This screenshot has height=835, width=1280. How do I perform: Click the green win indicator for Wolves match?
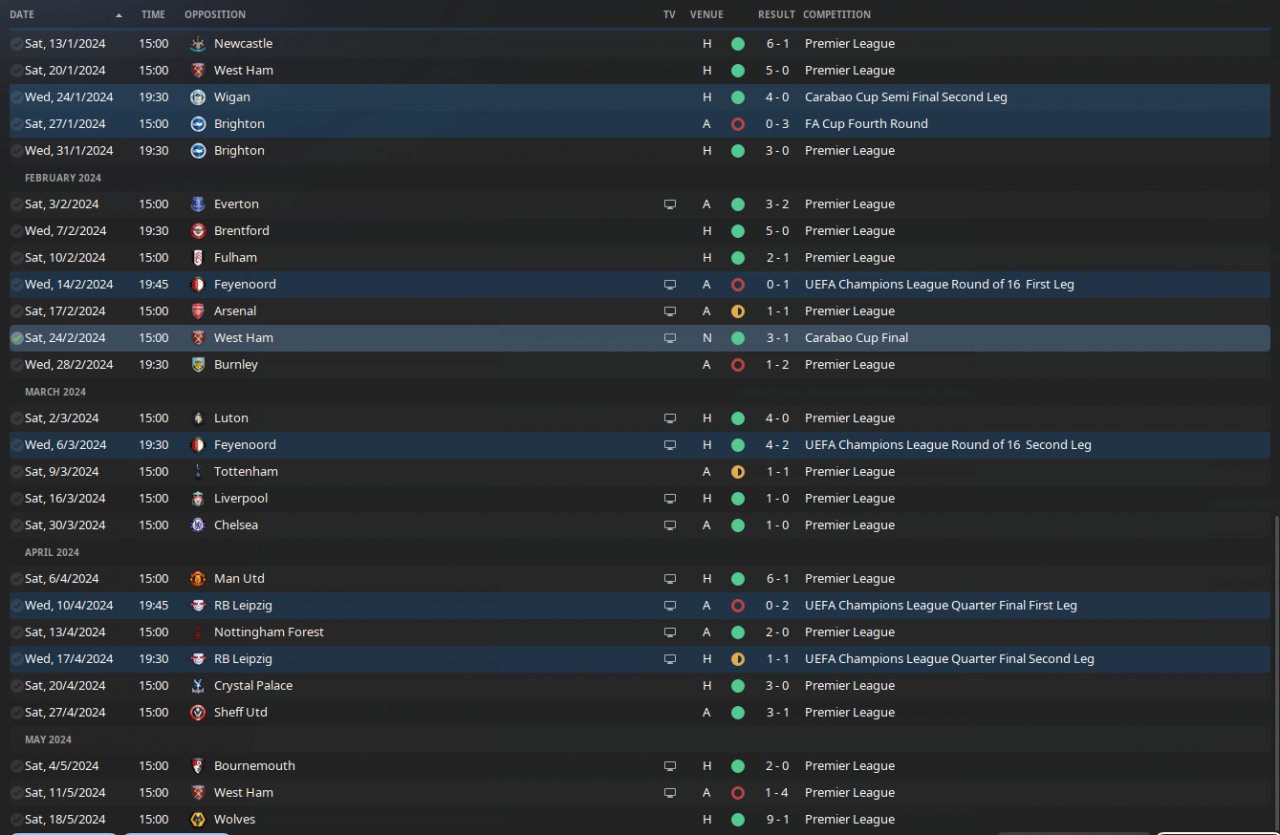[x=738, y=820]
